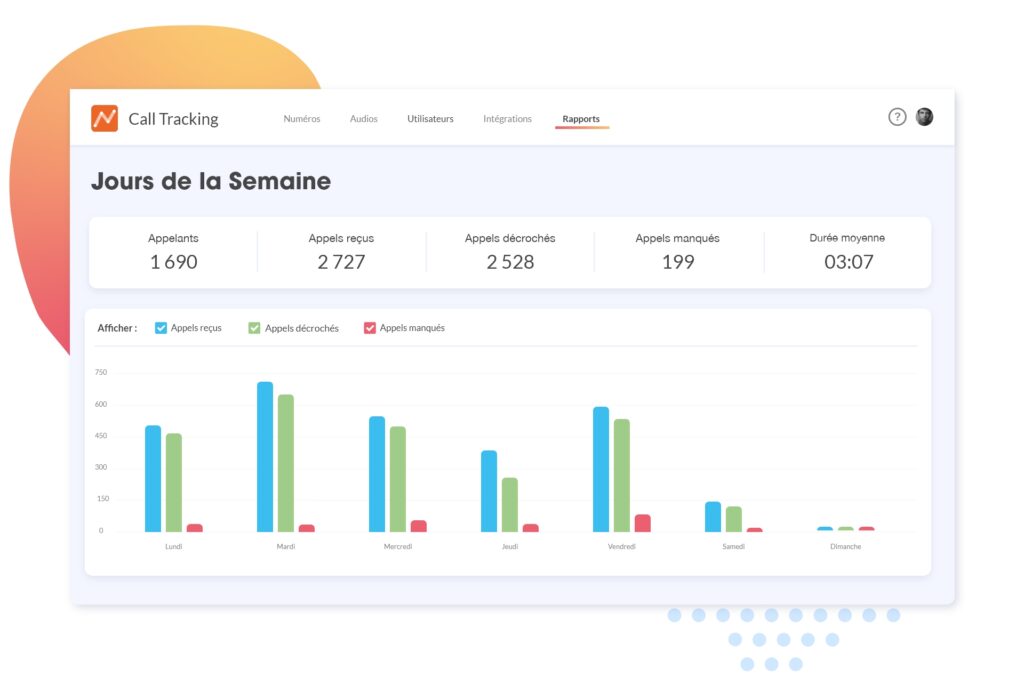The height and width of the screenshot is (693, 1024).
Task: Uncheck the Appels reçus checkbox
Action: click(161, 328)
